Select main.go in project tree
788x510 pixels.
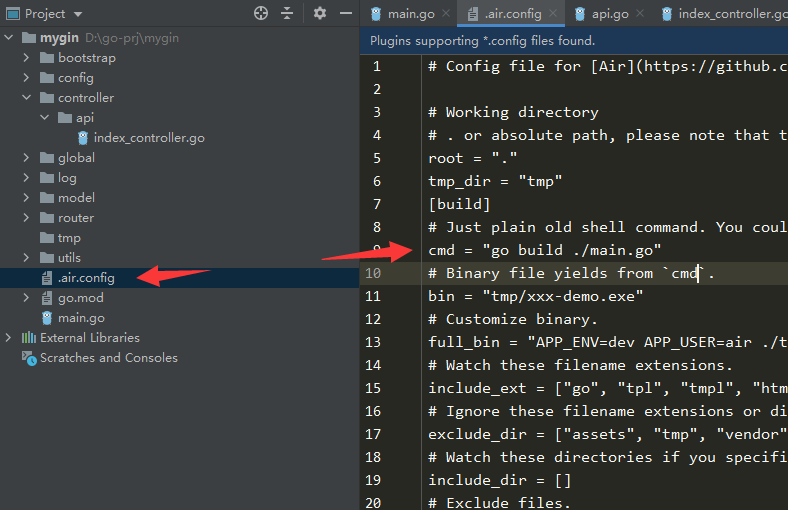pos(81,318)
